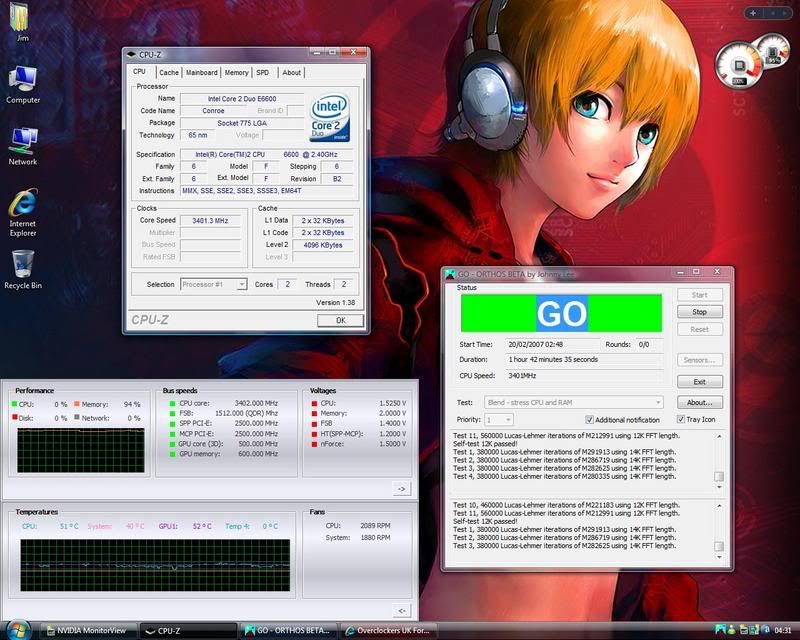Click the CPU-Z title bar icon
Viewport: 800px width, 640px height.
click(x=131, y=54)
